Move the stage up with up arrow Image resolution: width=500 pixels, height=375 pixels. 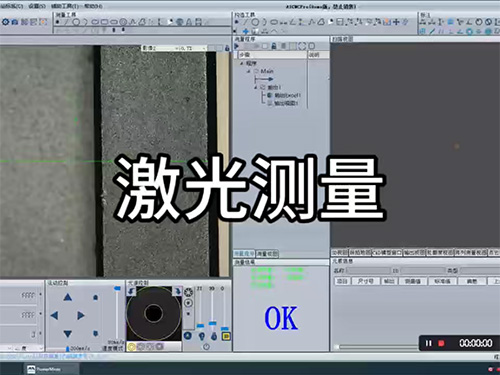point(68,297)
